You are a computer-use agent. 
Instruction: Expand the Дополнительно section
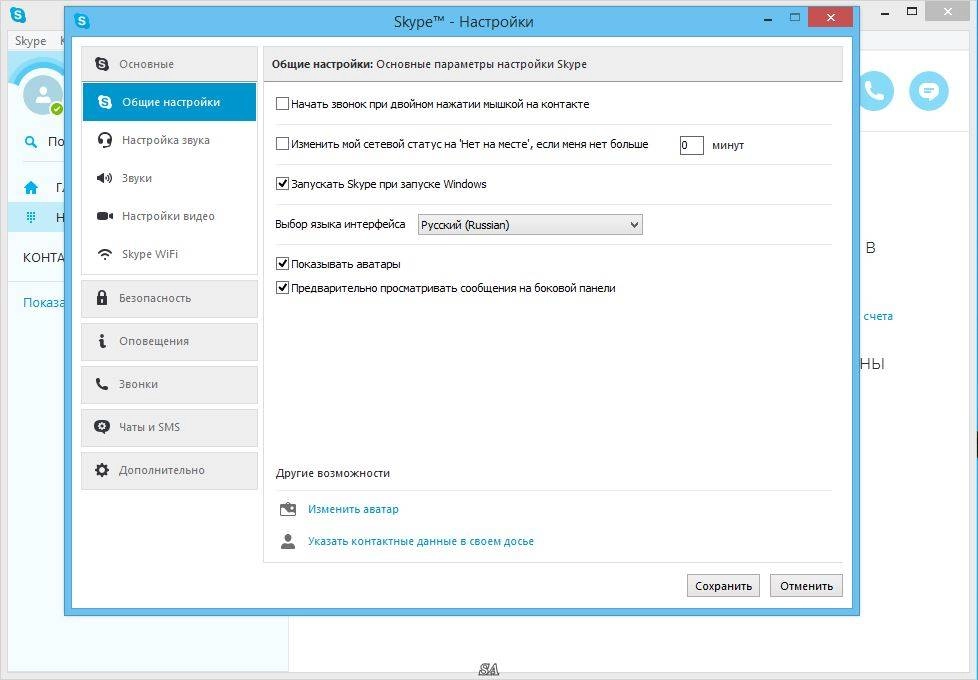coord(169,470)
